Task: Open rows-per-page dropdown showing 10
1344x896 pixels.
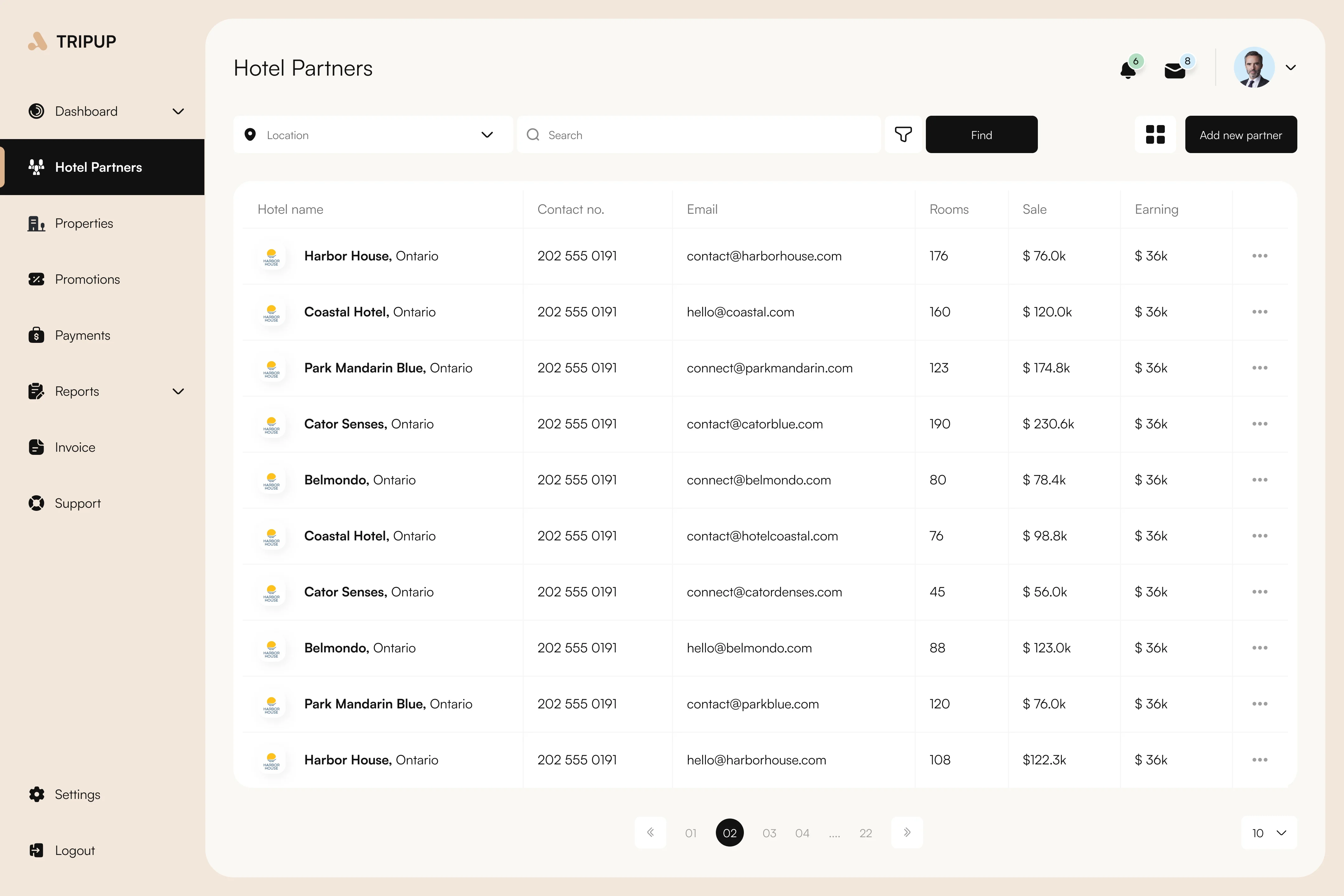Action: tap(1269, 833)
